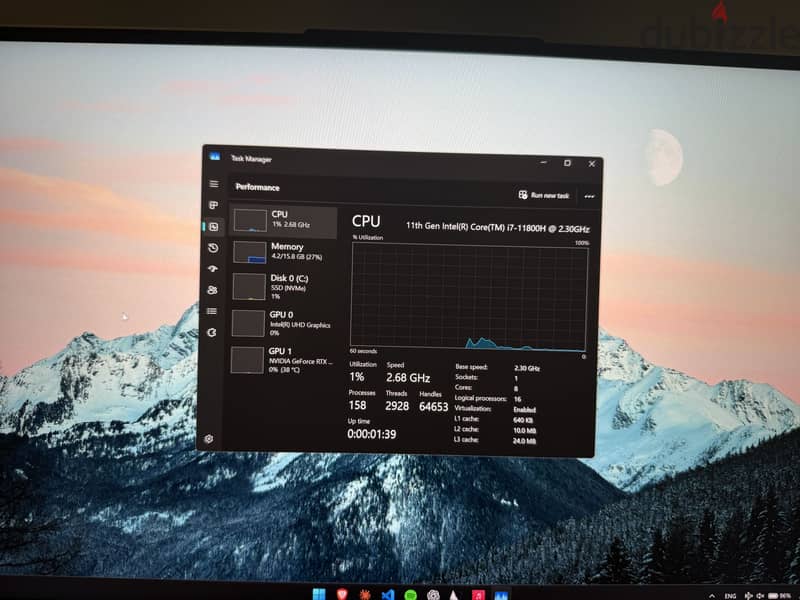Click the '60 seconds' graph label
This screenshot has width=800, height=600.
(x=363, y=351)
